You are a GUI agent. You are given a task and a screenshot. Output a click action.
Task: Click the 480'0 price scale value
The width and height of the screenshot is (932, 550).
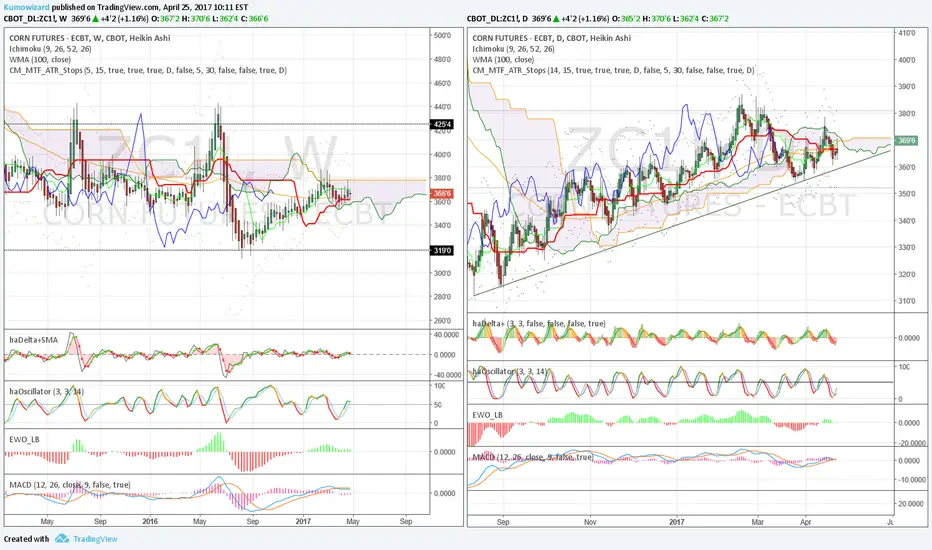pos(442,59)
